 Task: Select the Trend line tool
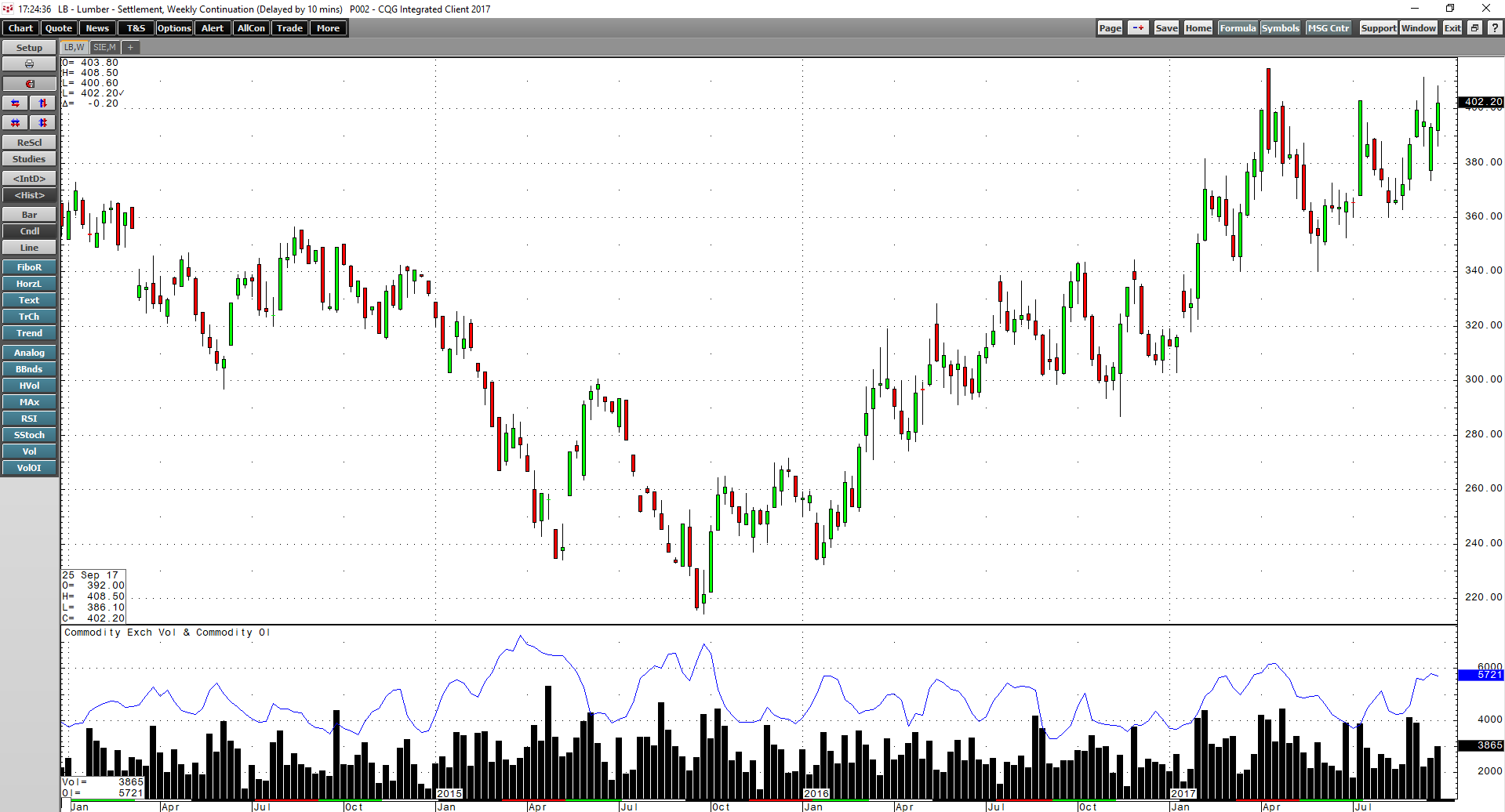[29, 333]
